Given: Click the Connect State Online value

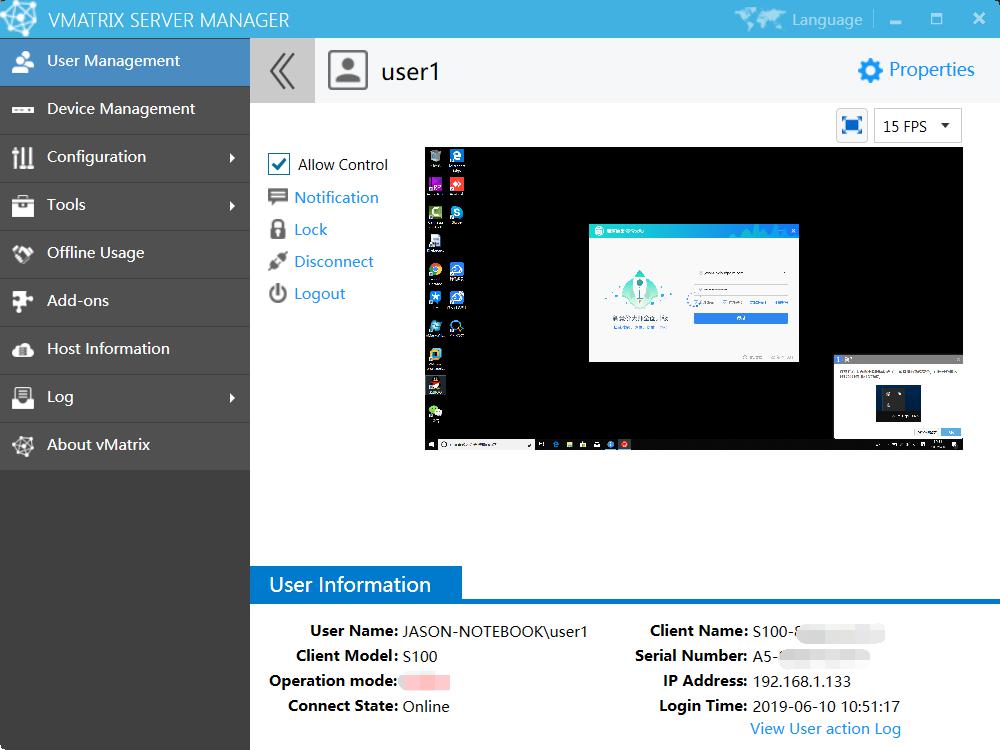Looking at the screenshot, I should (x=425, y=707).
